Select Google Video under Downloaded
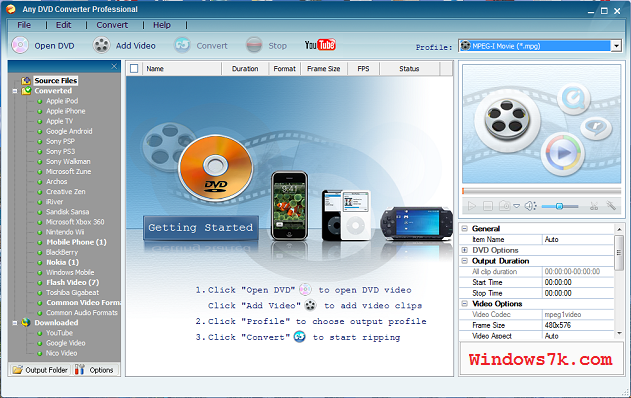Image resolution: width=631 pixels, height=398 pixels. pos(66,343)
